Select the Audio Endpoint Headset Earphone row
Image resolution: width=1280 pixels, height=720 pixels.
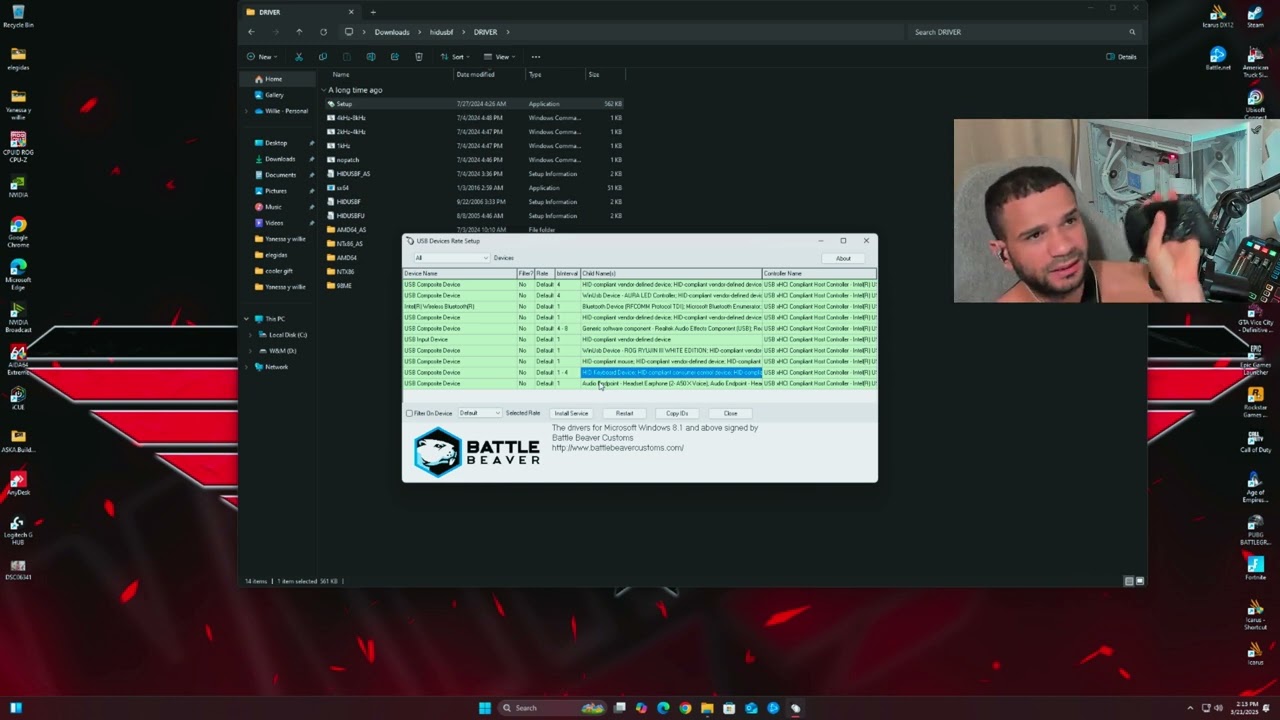point(640,383)
